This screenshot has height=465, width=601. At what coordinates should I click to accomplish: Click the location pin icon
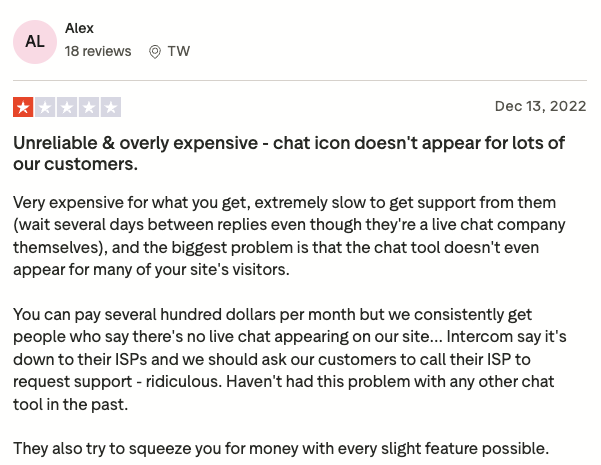tap(155, 52)
